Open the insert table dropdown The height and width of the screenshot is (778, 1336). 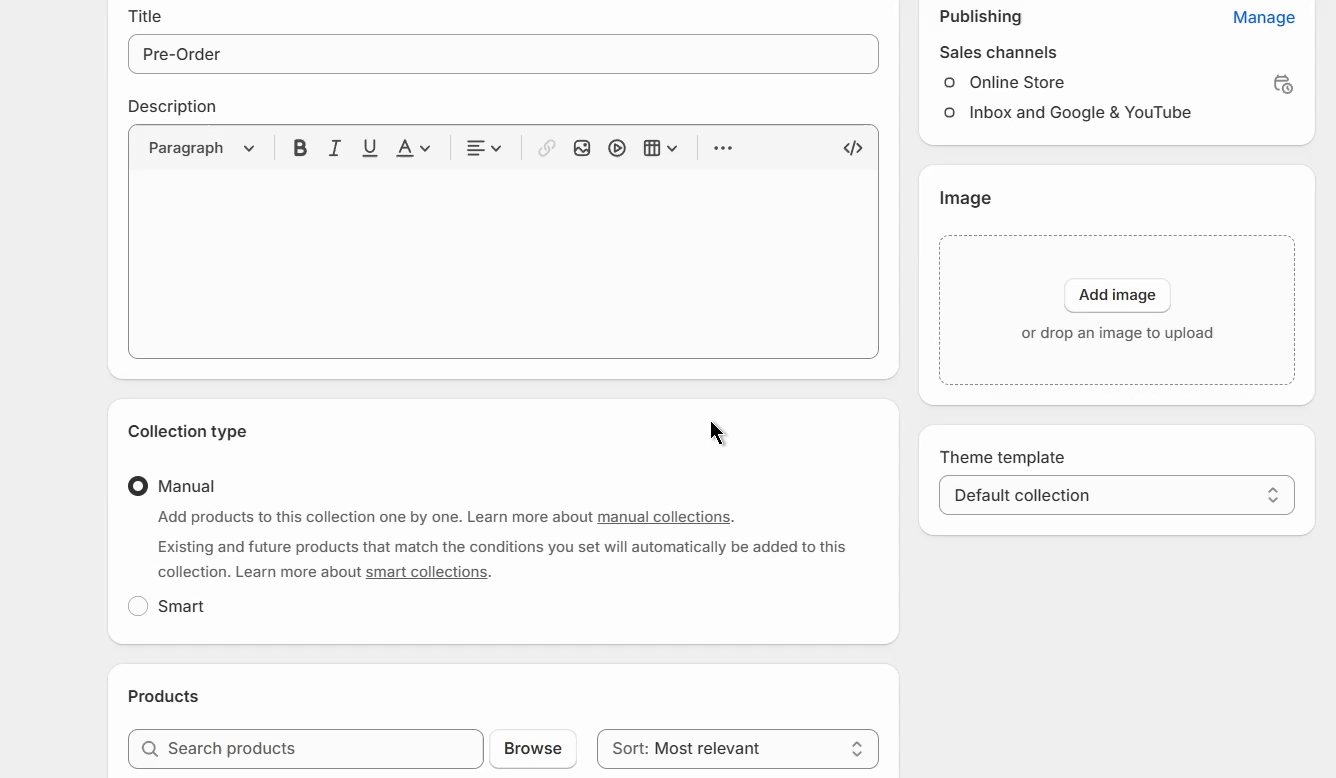pyautogui.click(x=660, y=148)
